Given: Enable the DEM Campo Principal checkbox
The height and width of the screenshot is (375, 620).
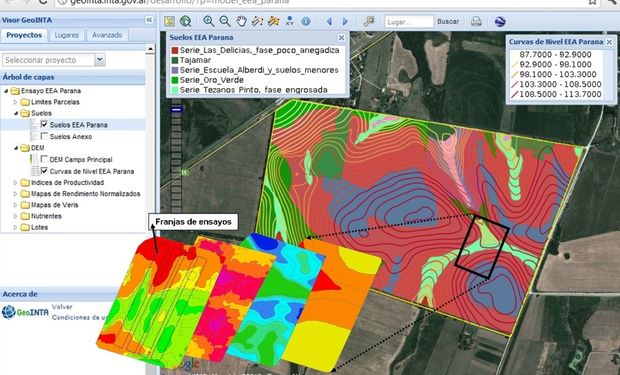Looking at the screenshot, I should (44, 159).
